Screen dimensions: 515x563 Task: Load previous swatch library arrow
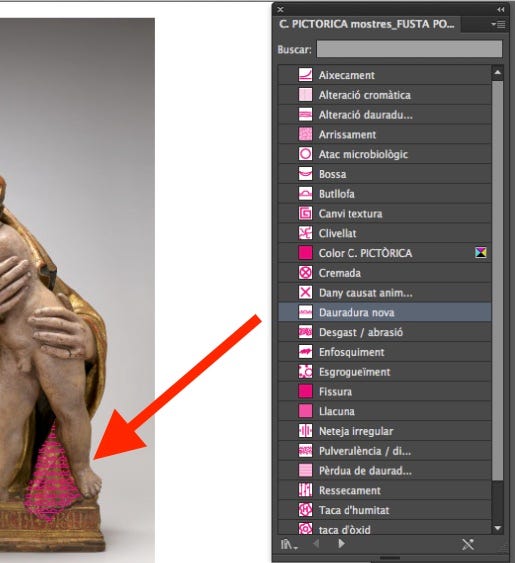click(x=316, y=544)
